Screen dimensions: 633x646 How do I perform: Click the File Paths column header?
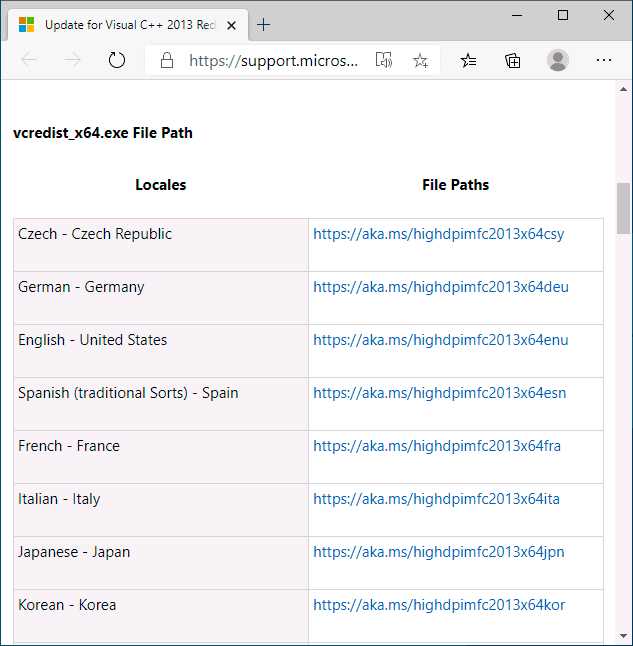455,185
